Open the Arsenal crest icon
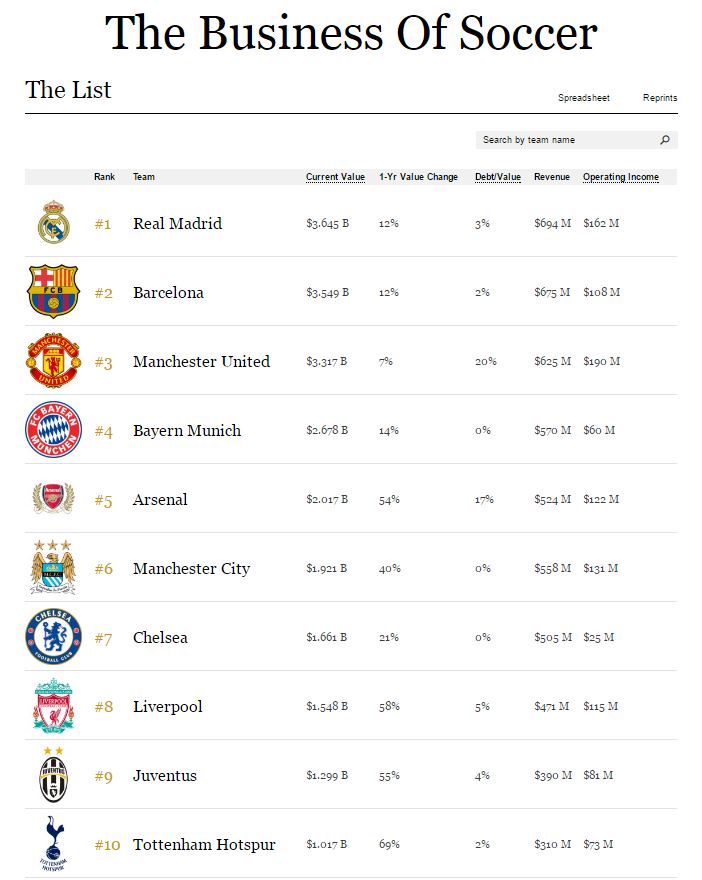The height and width of the screenshot is (880, 702). [x=53, y=499]
